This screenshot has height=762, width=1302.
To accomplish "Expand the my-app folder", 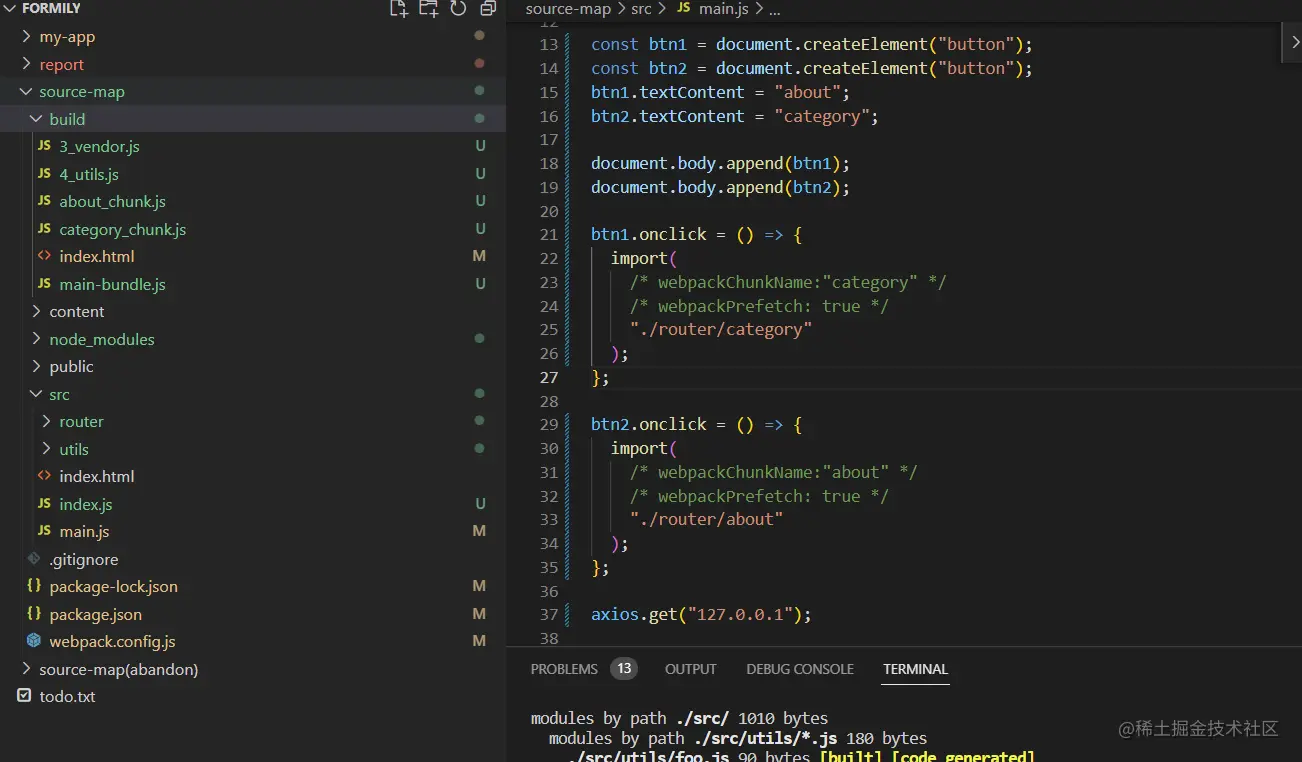I will pos(26,37).
